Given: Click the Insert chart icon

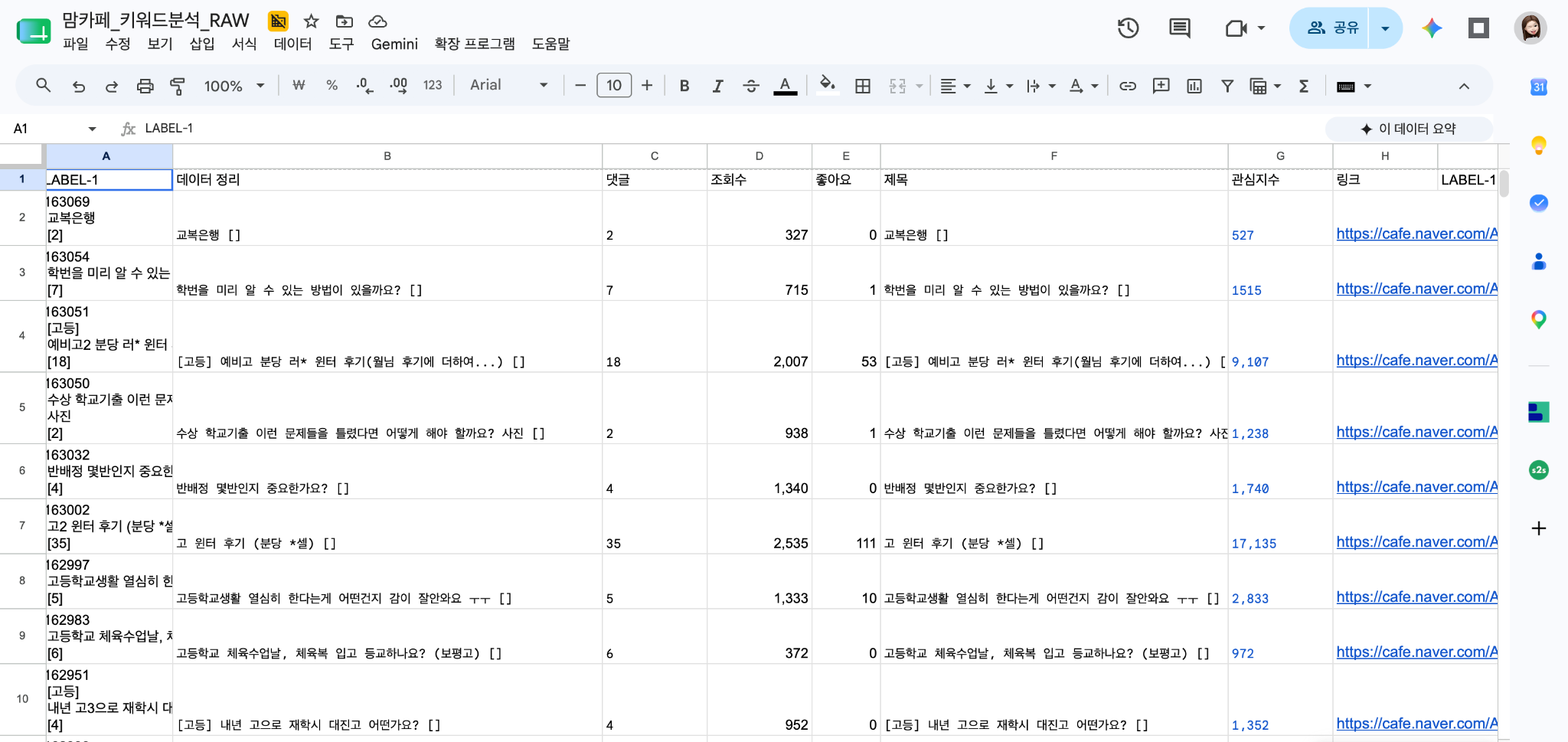Looking at the screenshot, I should [1194, 86].
